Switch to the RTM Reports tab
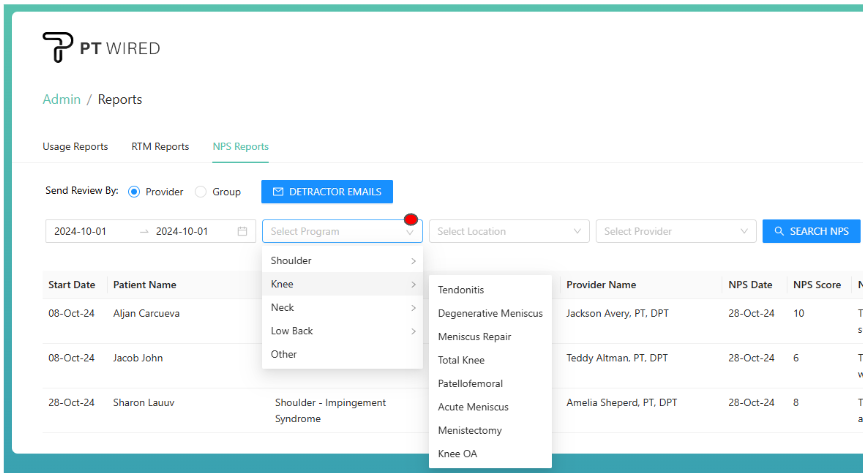Image resolution: width=863 pixels, height=473 pixels. click(x=160, y=146)
